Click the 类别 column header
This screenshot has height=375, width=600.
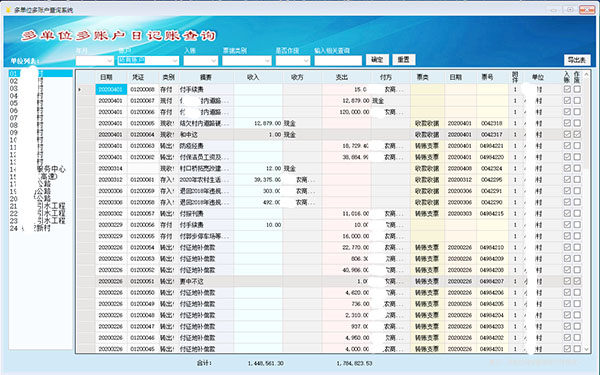[x=168, y=77]
